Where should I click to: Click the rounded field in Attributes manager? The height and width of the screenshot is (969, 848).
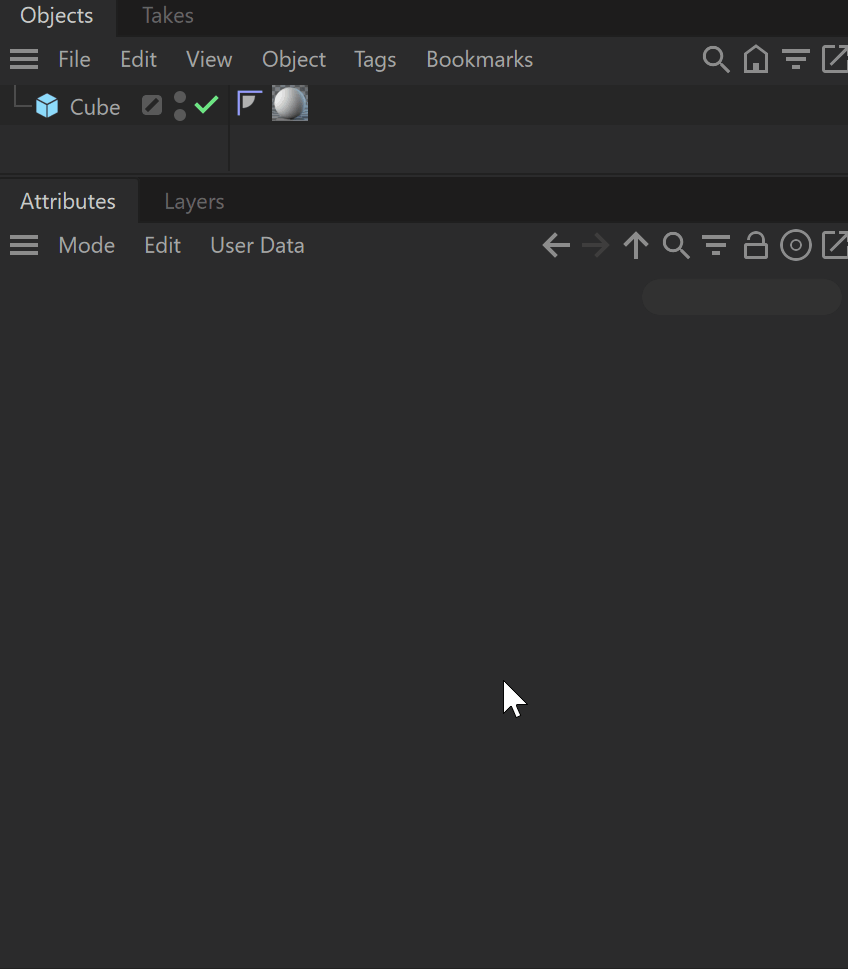[742, 297]
